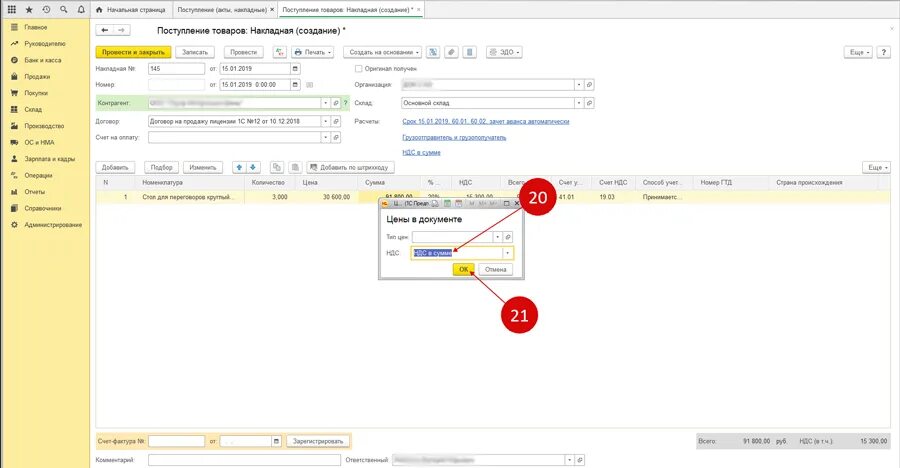Move row up with blue arrow
The image size is (900, 468).
point(239,168)
